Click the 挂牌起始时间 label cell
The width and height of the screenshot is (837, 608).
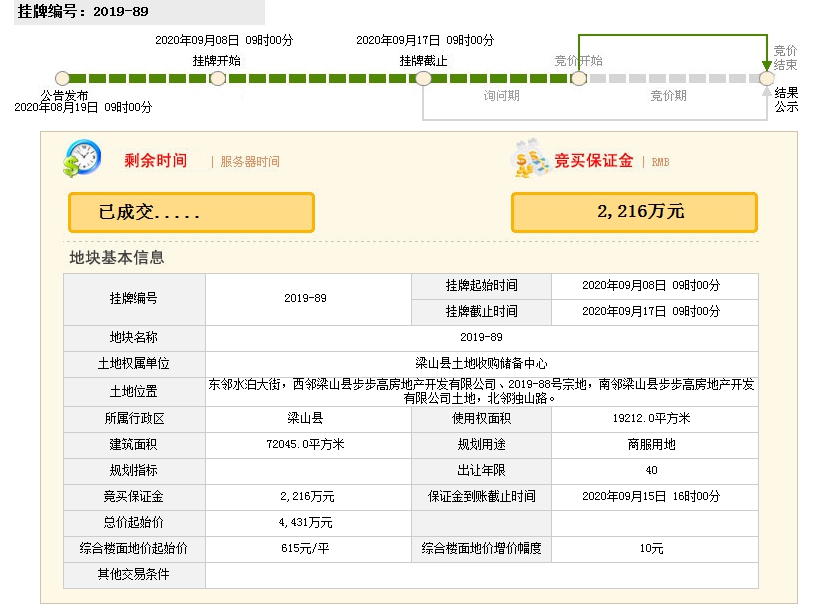[x=481, y=286]
